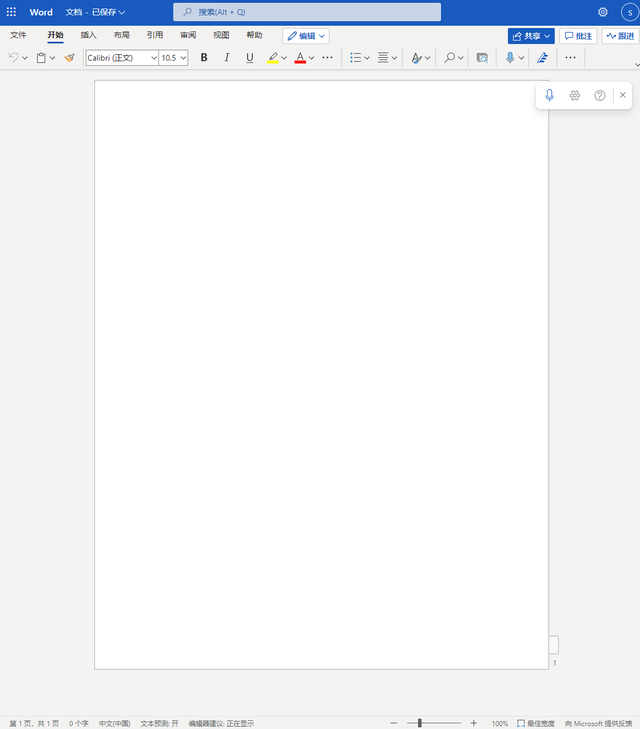Click the dictate microphone in ribbon
Image resolution: width=640 pixels, height=729 pixels.
[510, 58]
